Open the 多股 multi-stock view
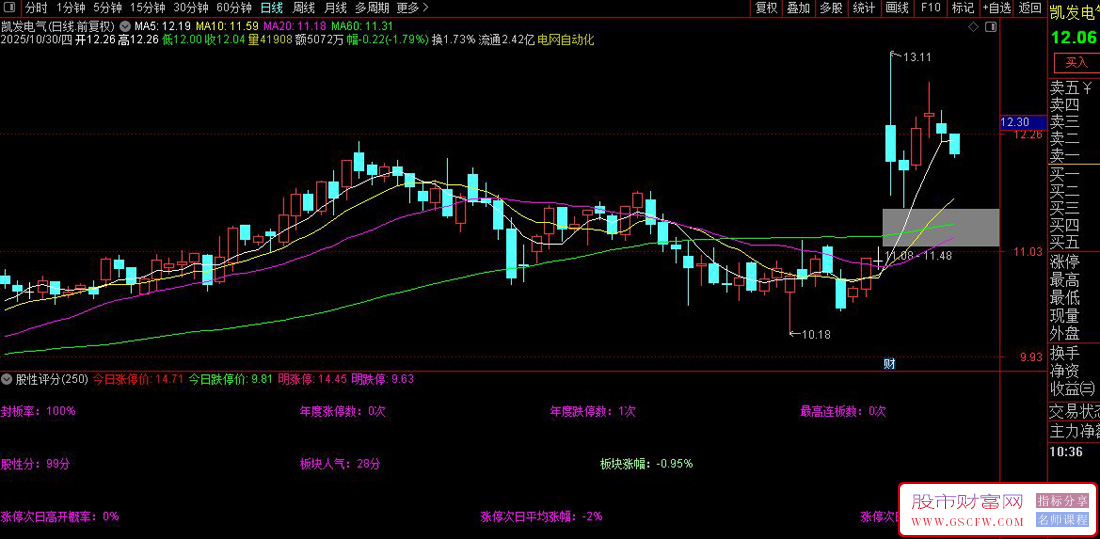 pos(831,8)
